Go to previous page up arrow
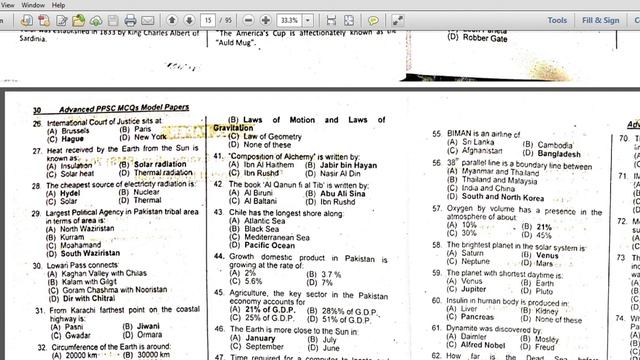The image size is (640, 360). click(172, 20)
